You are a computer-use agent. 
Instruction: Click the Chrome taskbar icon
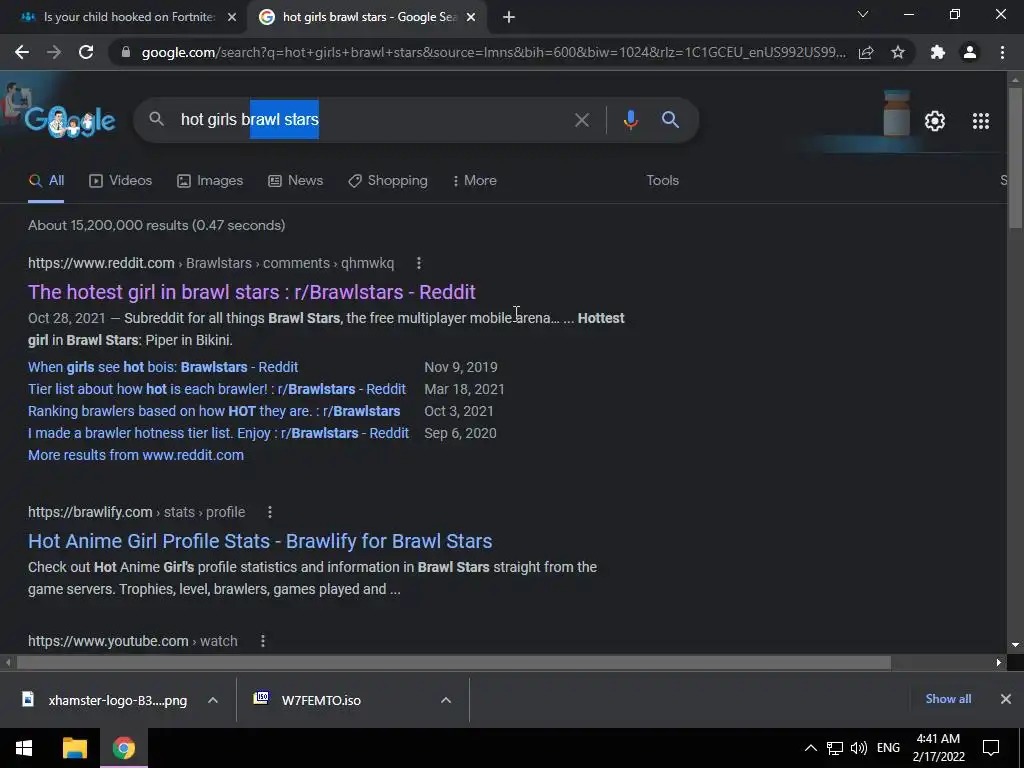point(123,748)
